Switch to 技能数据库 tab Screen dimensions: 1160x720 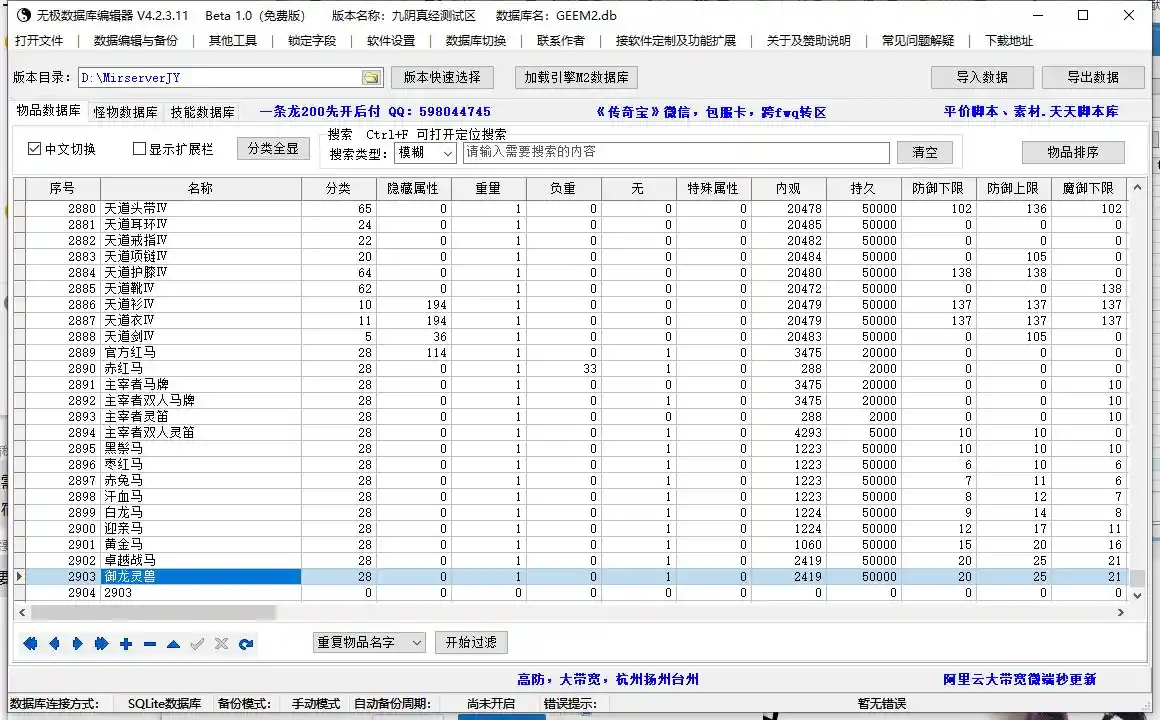pyautogui.click(x=203, y=112)
